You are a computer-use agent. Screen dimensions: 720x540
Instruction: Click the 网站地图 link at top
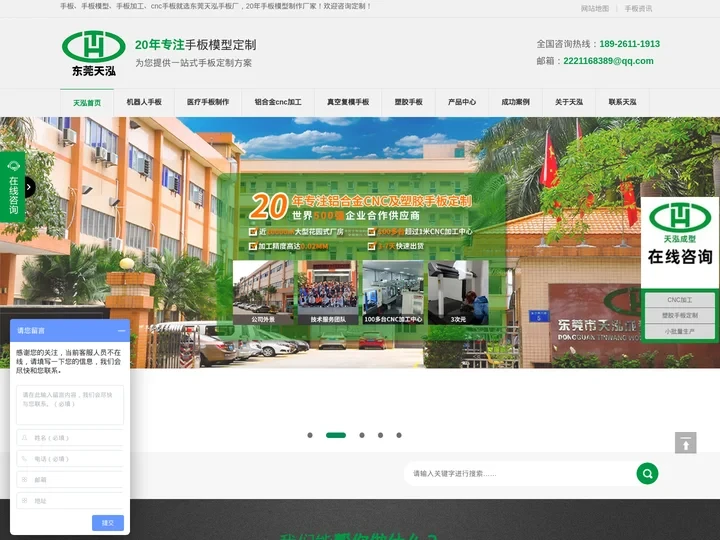(595, 8)
